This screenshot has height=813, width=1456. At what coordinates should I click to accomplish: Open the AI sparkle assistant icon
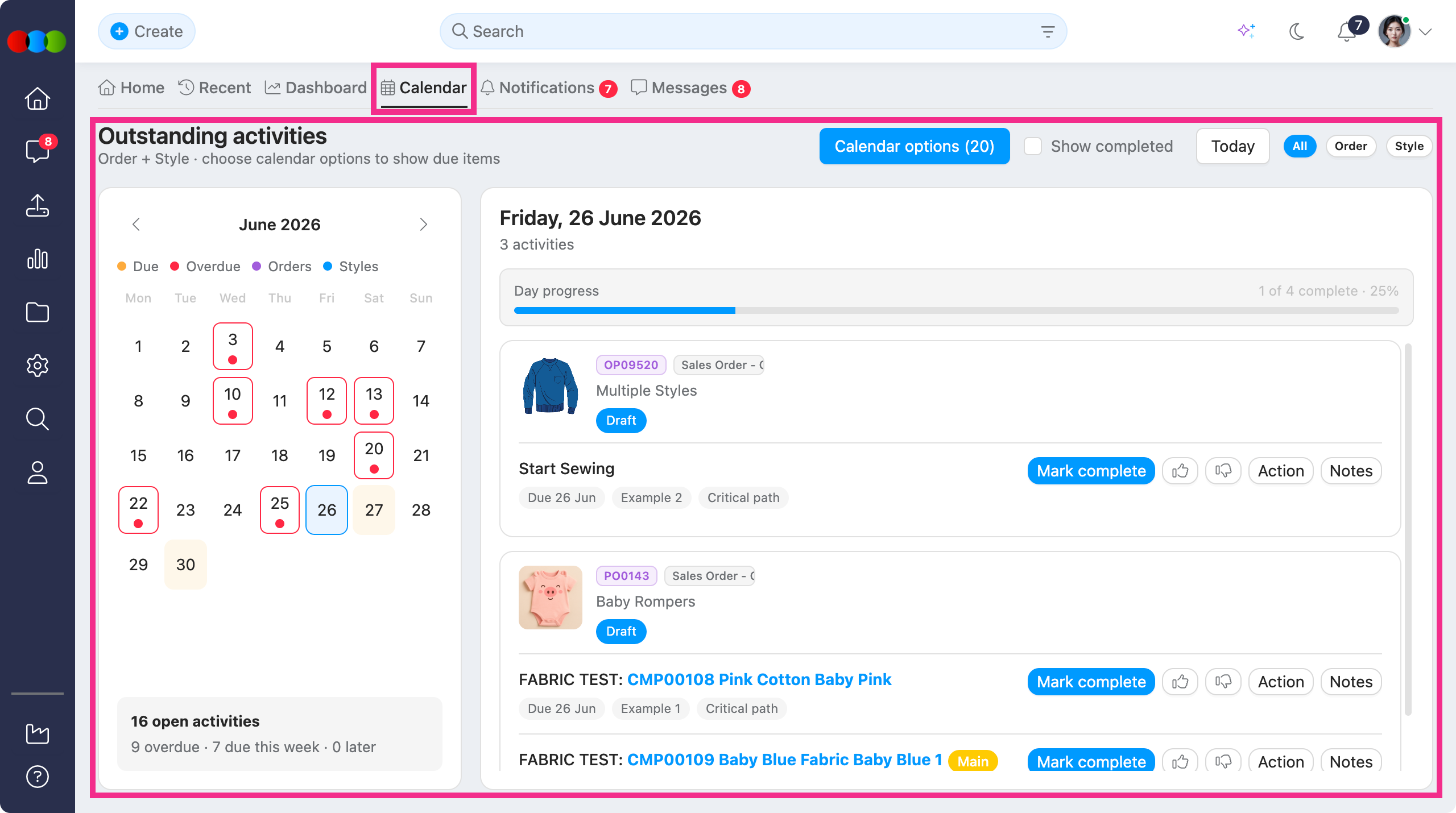pyautogui.click(x=1246, y=31)
